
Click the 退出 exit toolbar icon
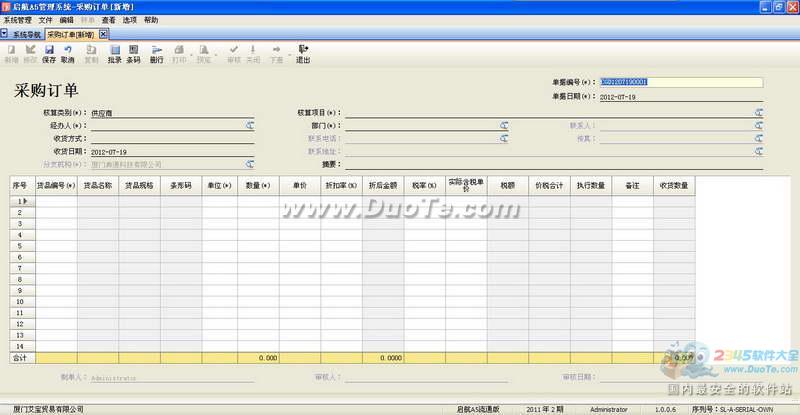tap(302, 53)
